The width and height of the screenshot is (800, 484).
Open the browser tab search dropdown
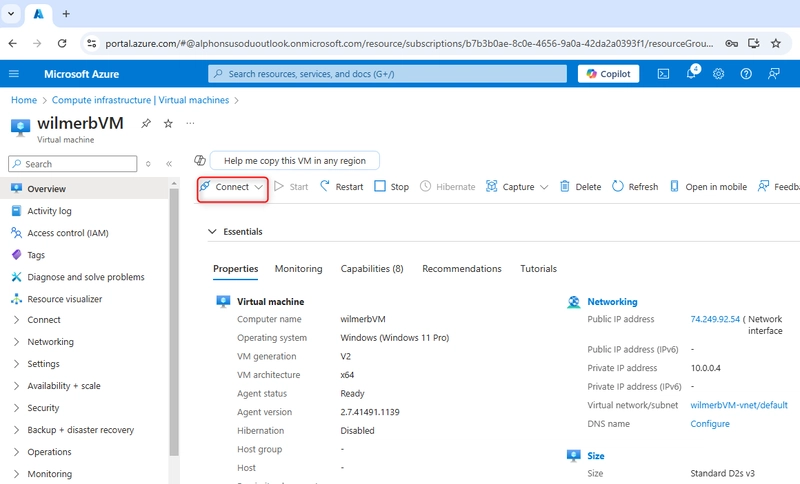11,14
